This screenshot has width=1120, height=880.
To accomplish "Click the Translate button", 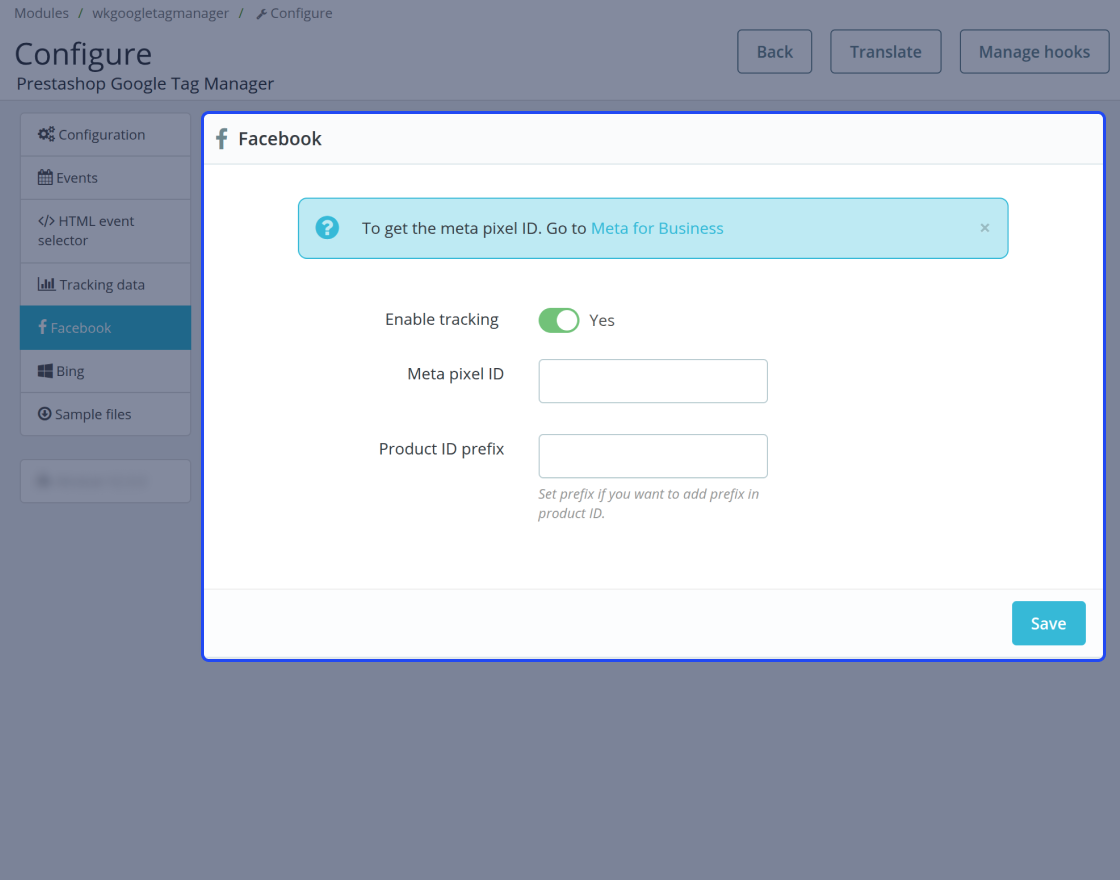I will pos(886,51).
